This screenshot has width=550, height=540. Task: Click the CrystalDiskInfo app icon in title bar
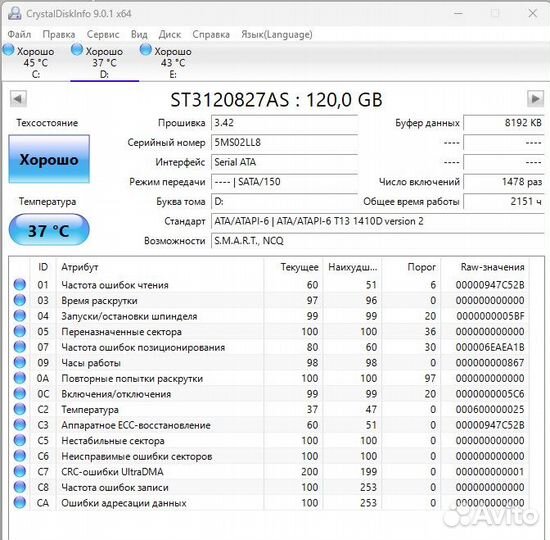pos(15,13)
